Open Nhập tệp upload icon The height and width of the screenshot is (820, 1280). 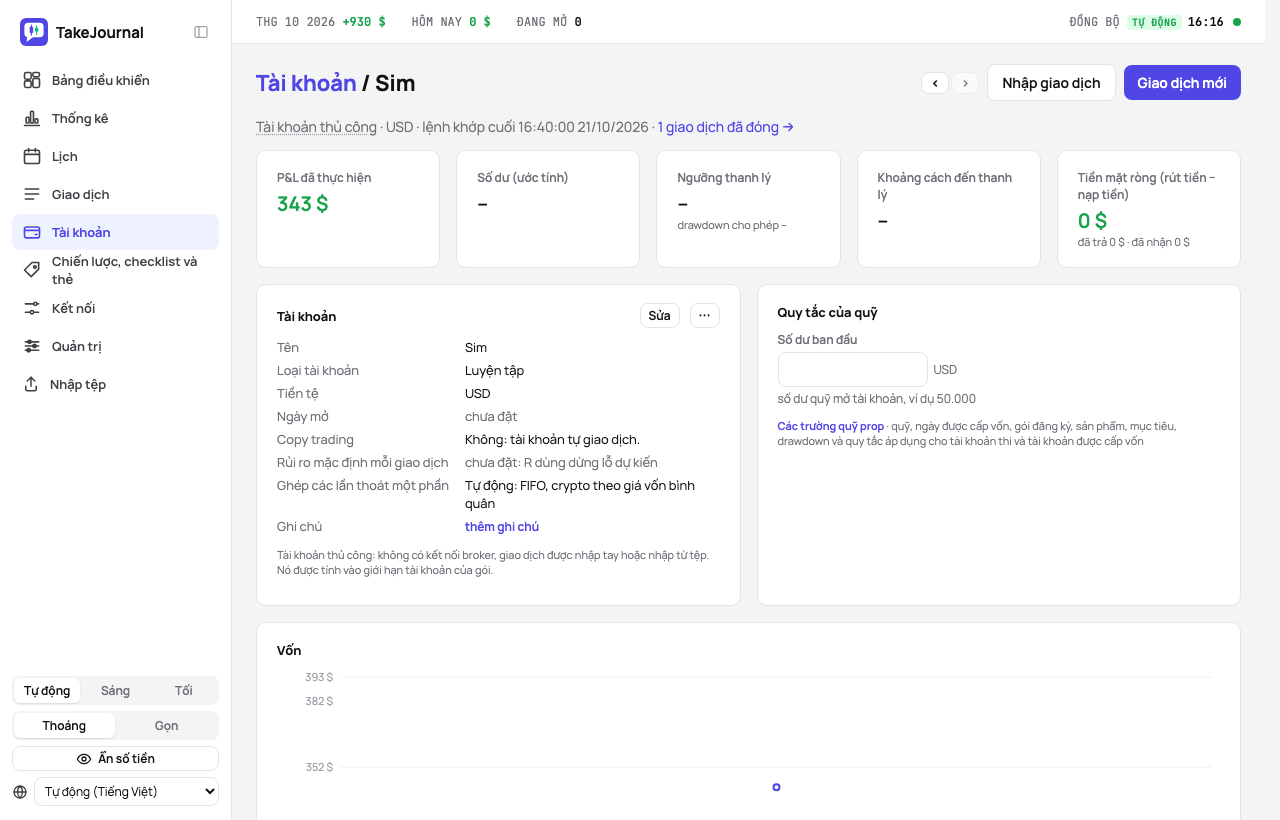click(x=31, y=384)
